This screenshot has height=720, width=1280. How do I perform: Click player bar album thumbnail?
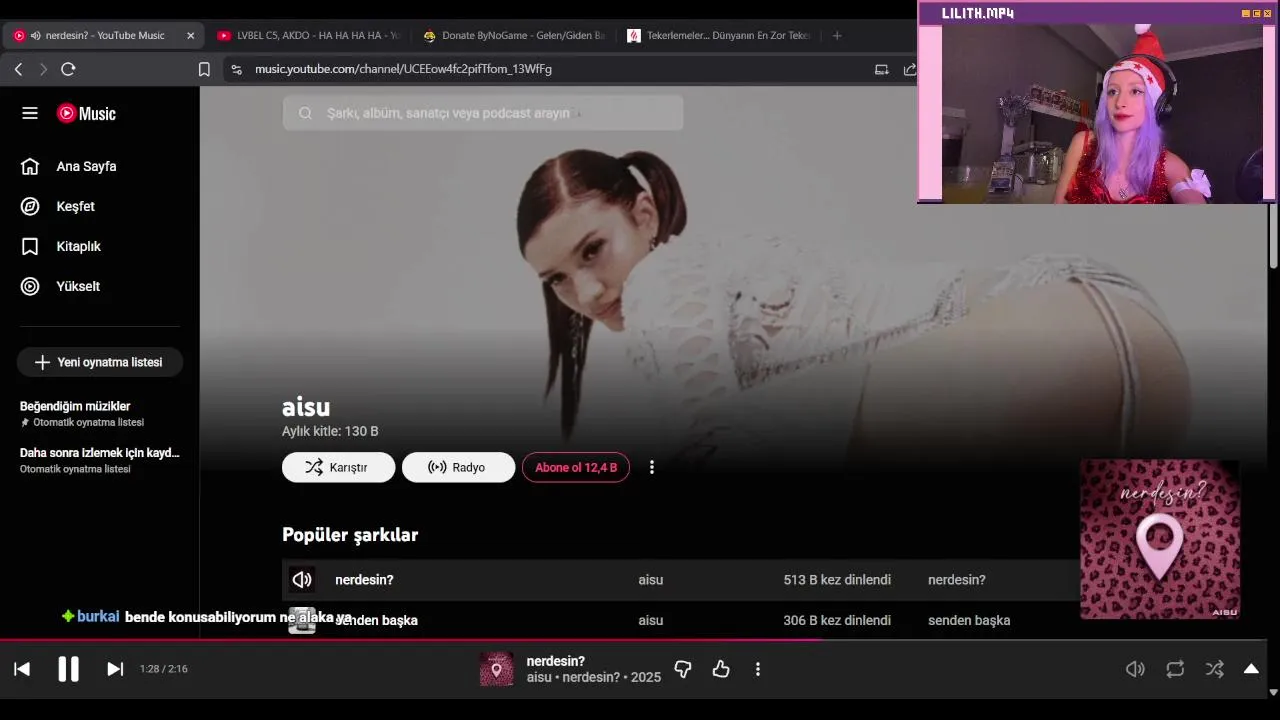(496, 669)
